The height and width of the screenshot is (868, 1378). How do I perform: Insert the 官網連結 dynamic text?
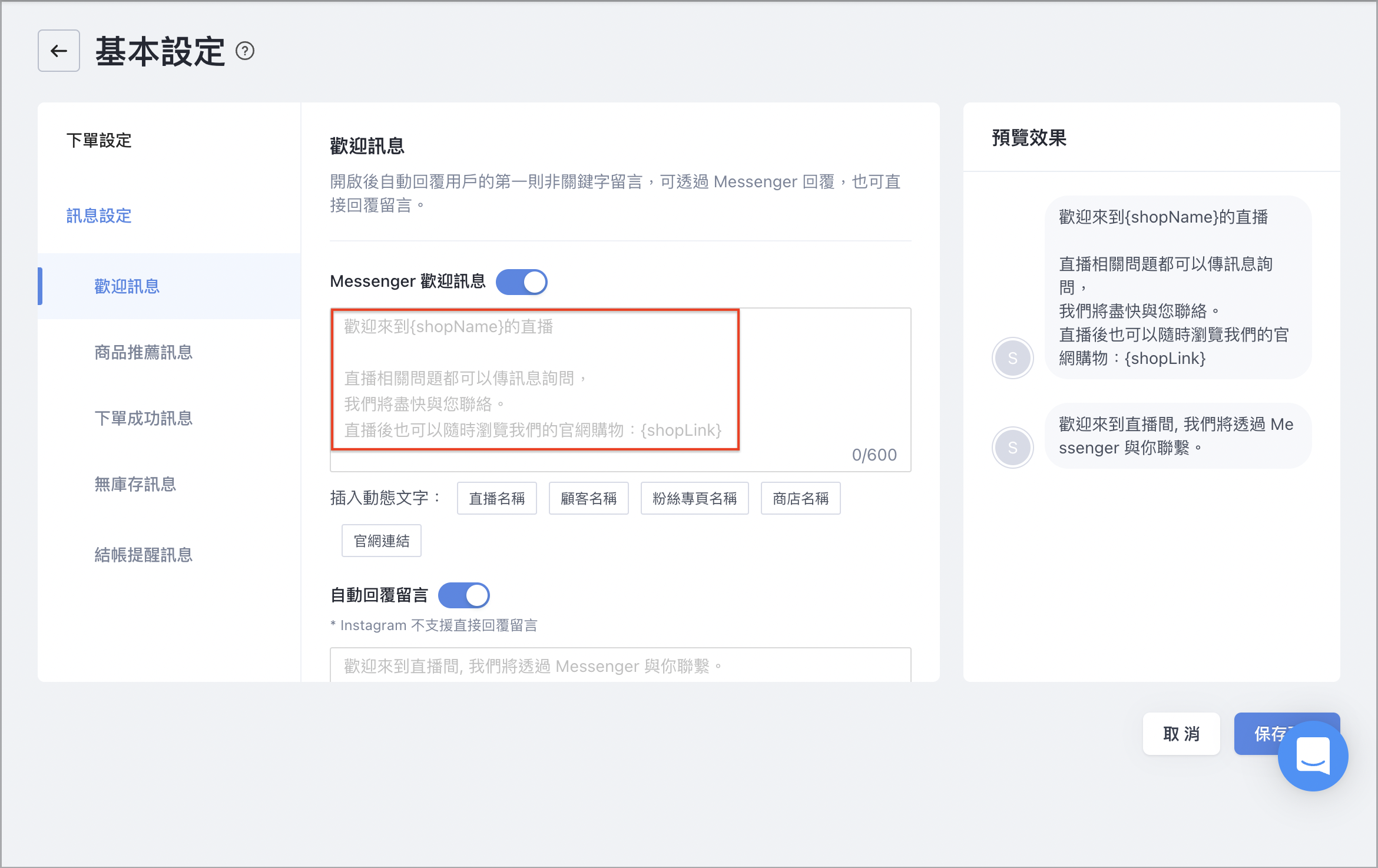pyautogui.click(x=382, y=541)
